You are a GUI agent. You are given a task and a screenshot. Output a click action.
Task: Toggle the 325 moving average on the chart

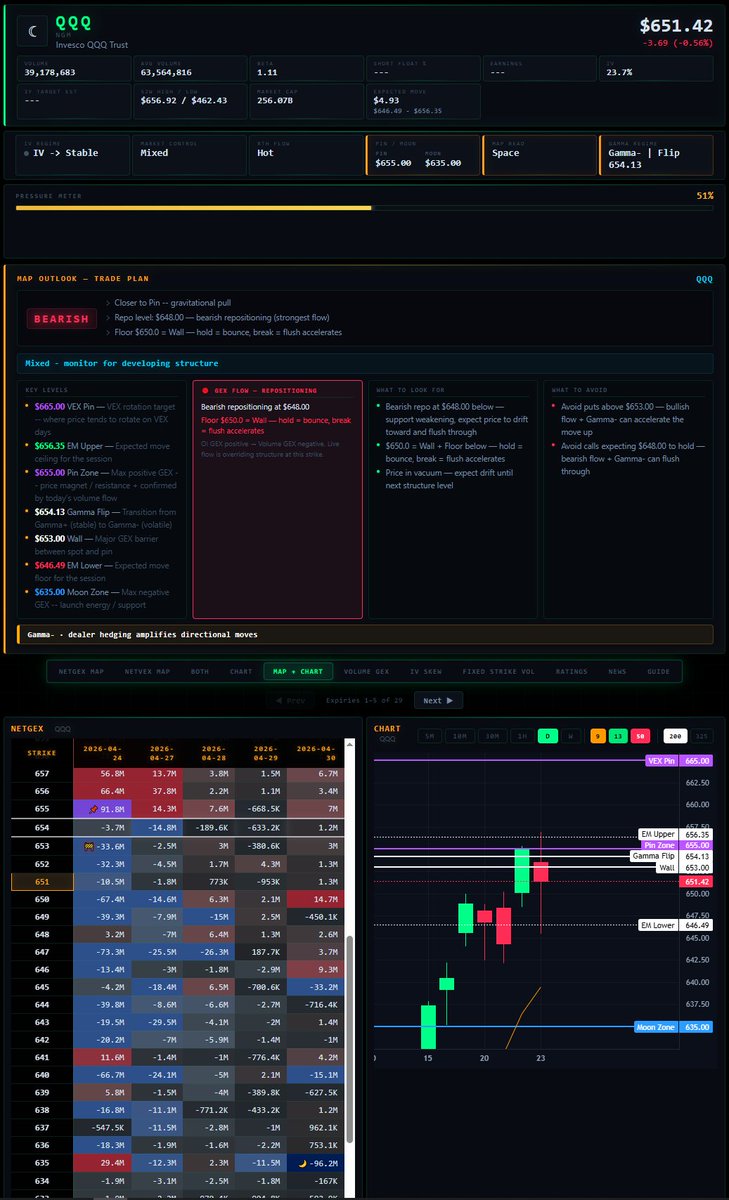coord(703,736)
